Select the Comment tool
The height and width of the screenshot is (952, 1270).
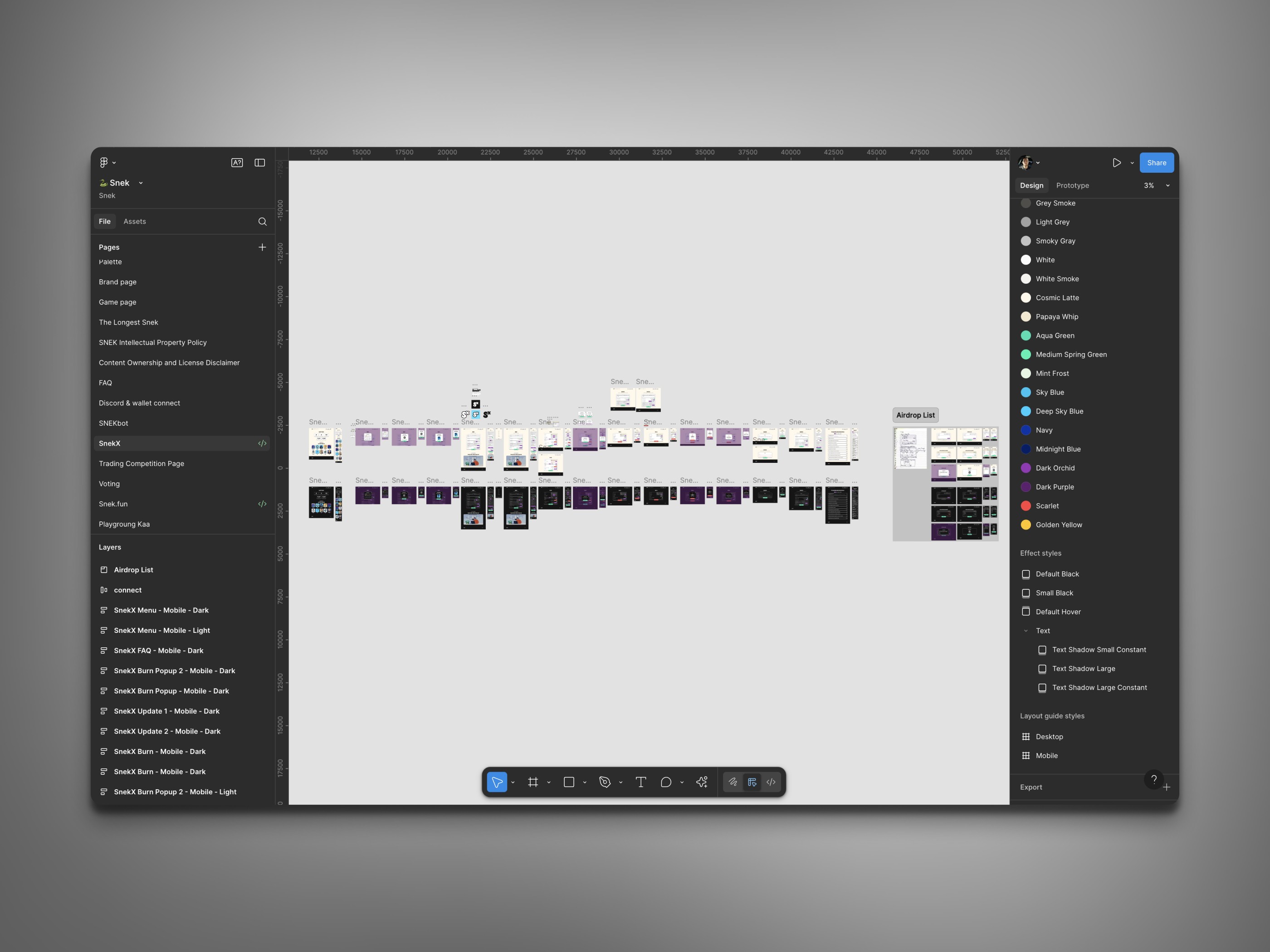coord(665,782)
